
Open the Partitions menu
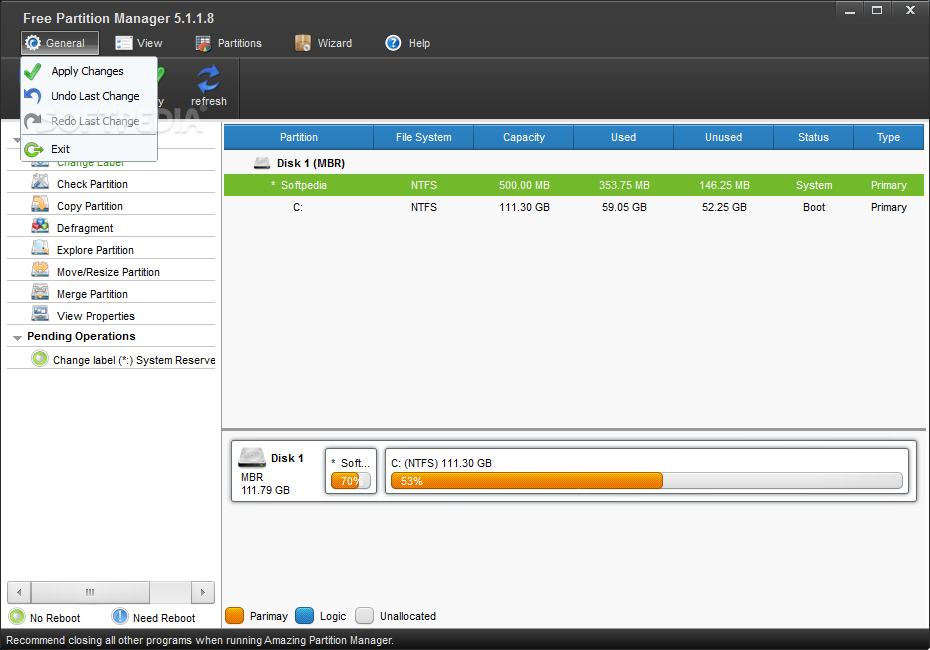coord(229,43)
